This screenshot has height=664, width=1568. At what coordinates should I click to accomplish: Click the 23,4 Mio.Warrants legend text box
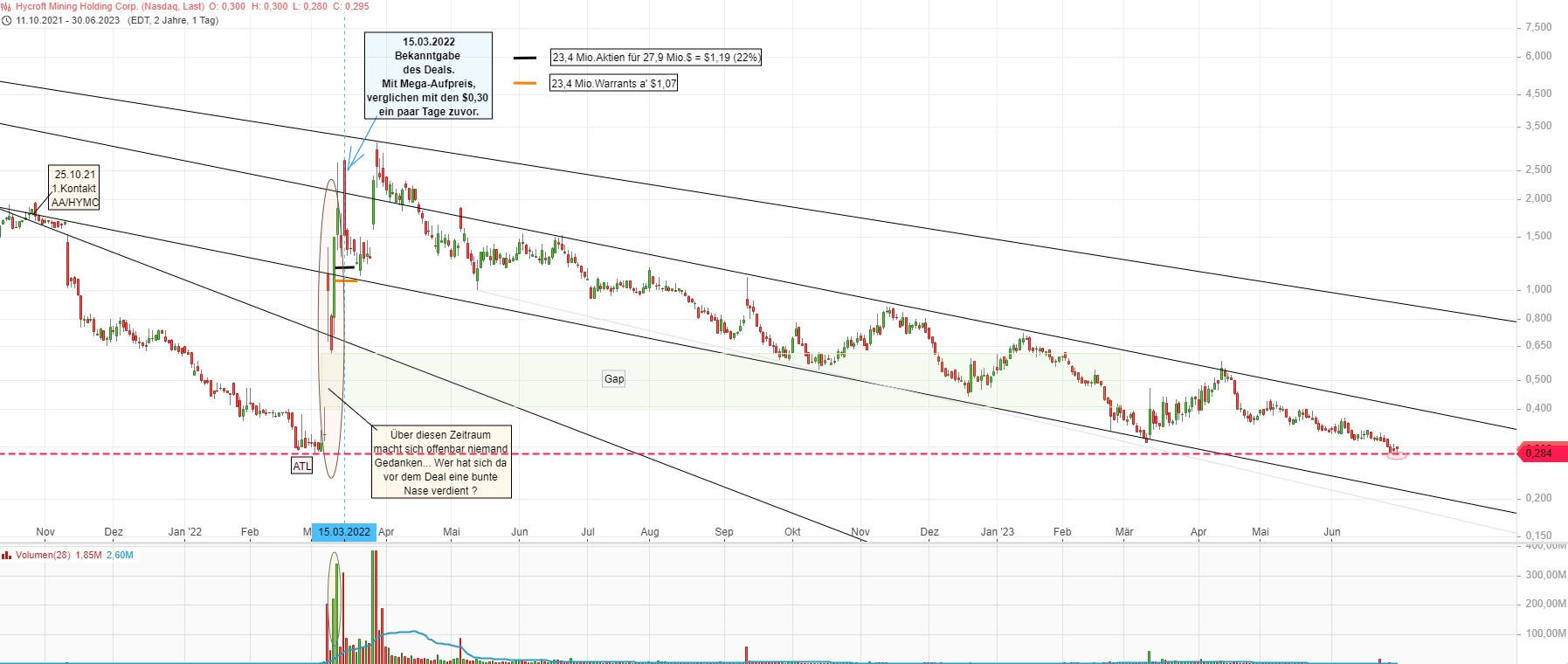(613, 83)
